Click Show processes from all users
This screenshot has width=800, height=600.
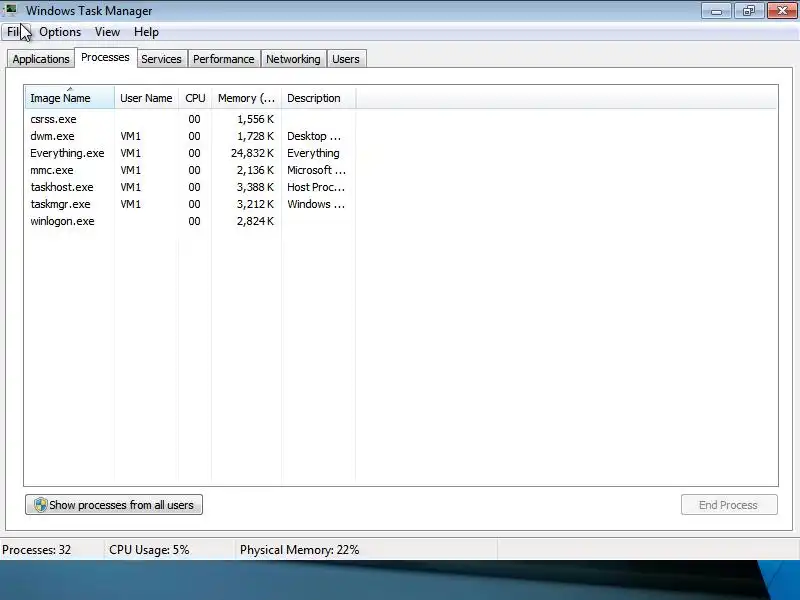pos(114,505)
